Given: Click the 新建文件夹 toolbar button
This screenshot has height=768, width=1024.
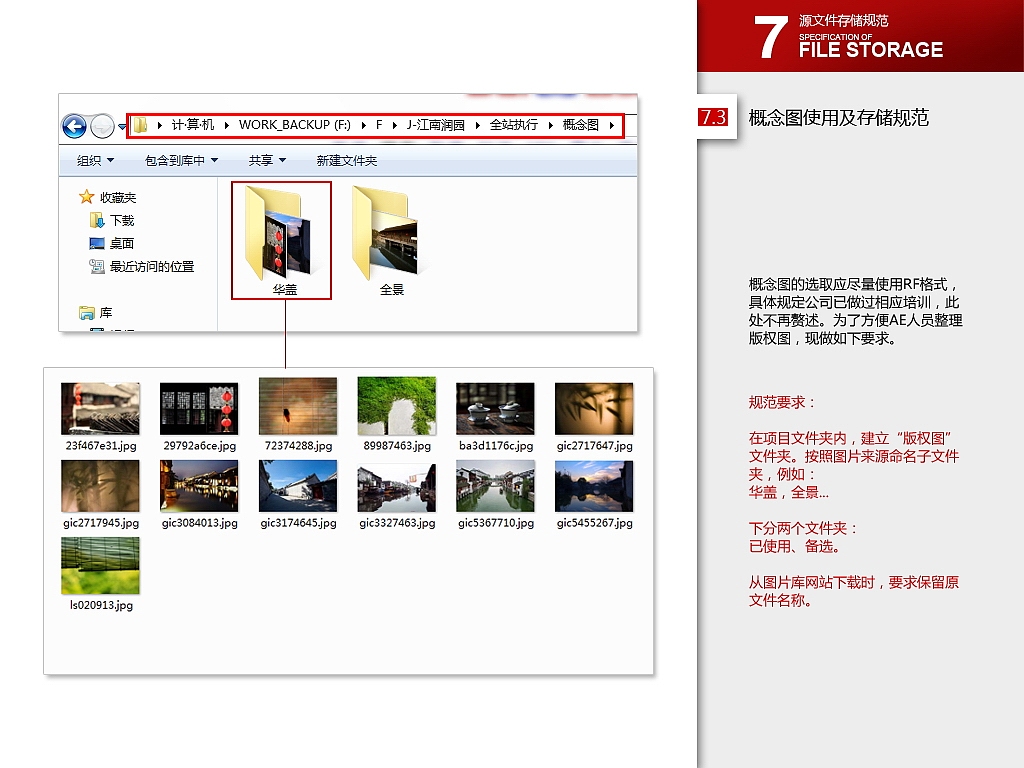Looking at the screenshot, I should (x=347, y=161).
